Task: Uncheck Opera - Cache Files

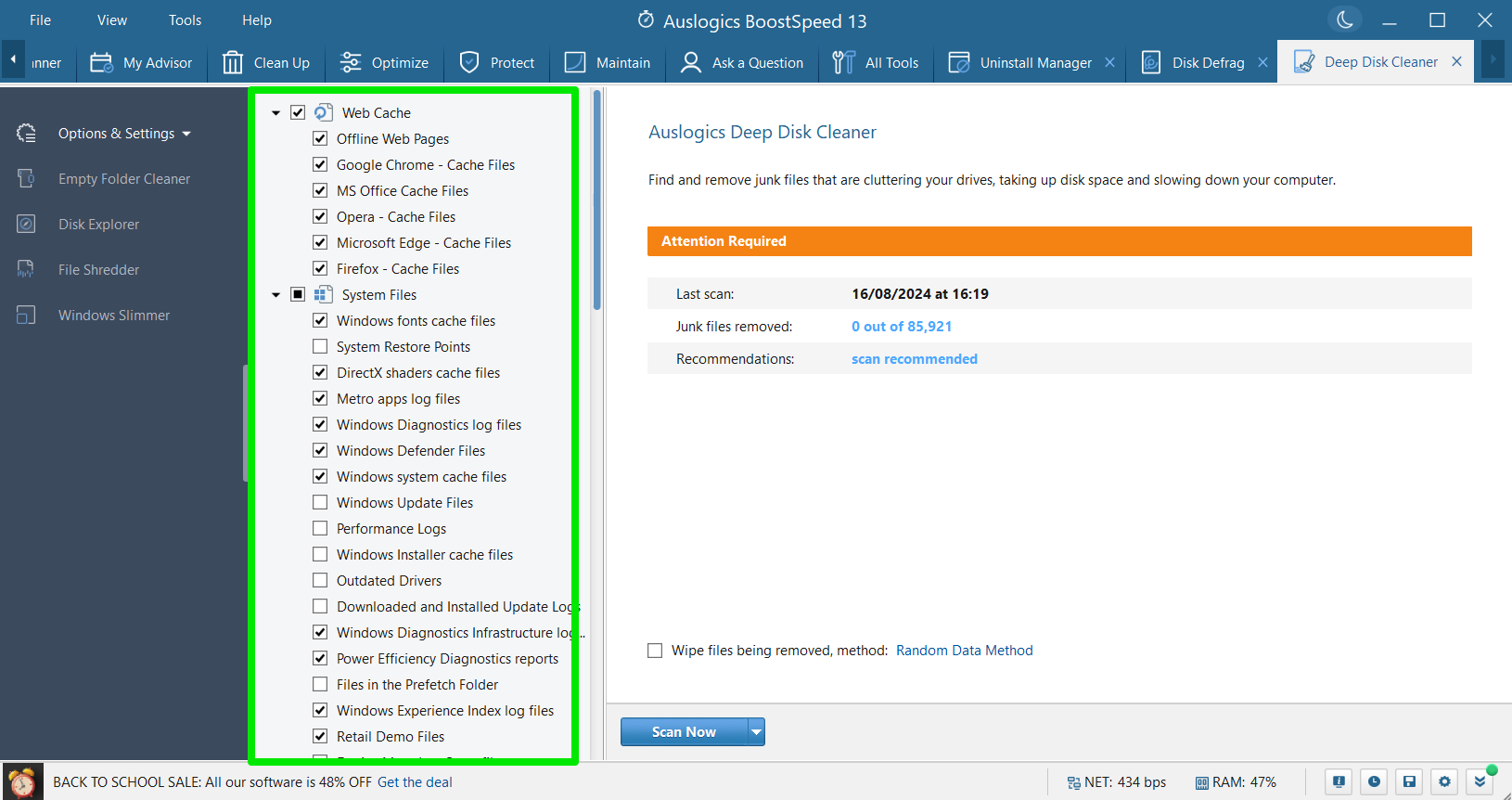Action: point(320,216)
